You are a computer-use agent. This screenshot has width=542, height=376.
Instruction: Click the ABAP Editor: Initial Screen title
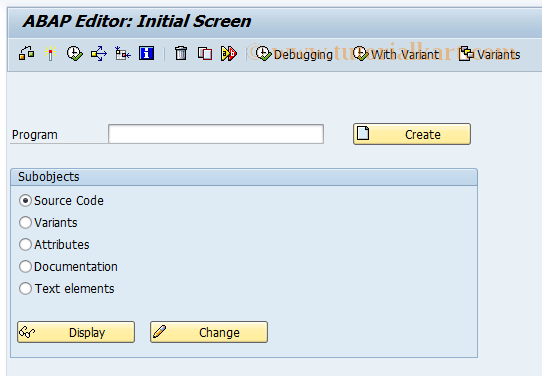pos(137,21)
